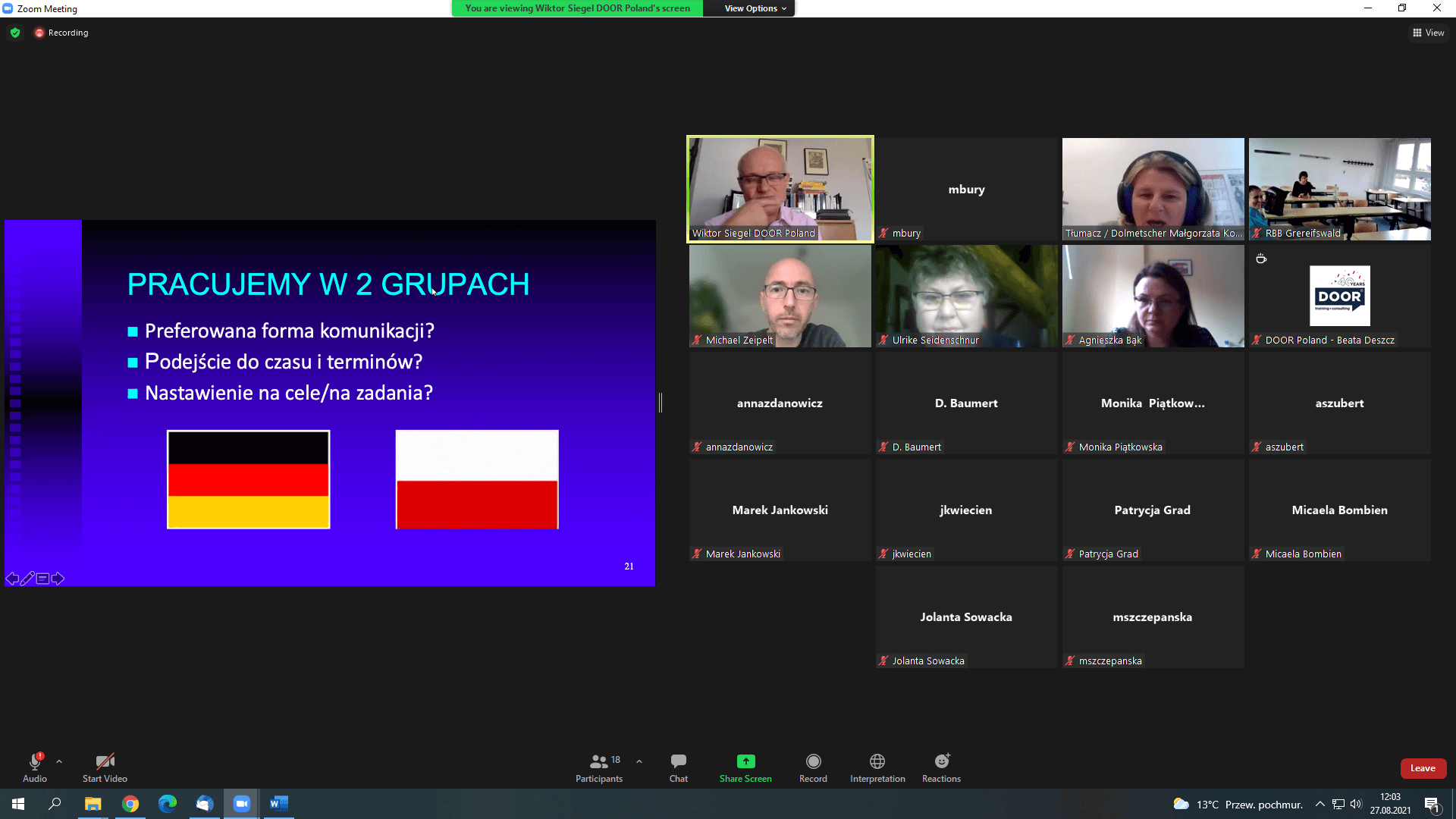Advance slide with the right arrow icon

(58, 579)
